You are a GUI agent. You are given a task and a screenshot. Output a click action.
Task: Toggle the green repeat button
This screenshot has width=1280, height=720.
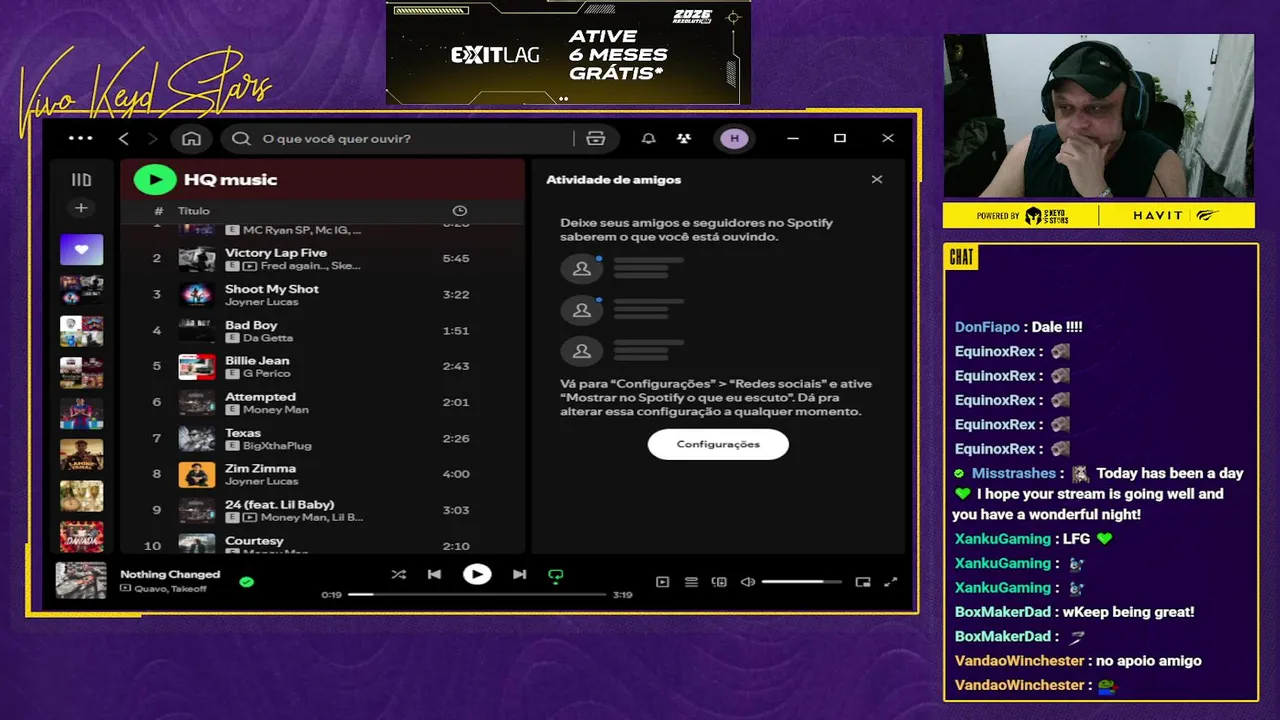point(556,575)
